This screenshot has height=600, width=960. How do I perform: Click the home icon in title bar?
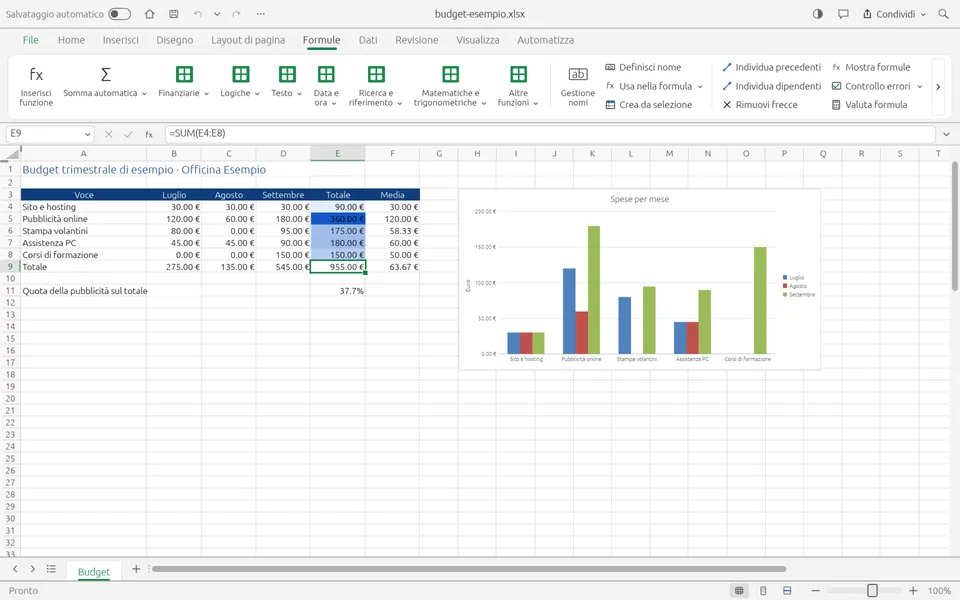pyautogui.click(x=149, y=13)
